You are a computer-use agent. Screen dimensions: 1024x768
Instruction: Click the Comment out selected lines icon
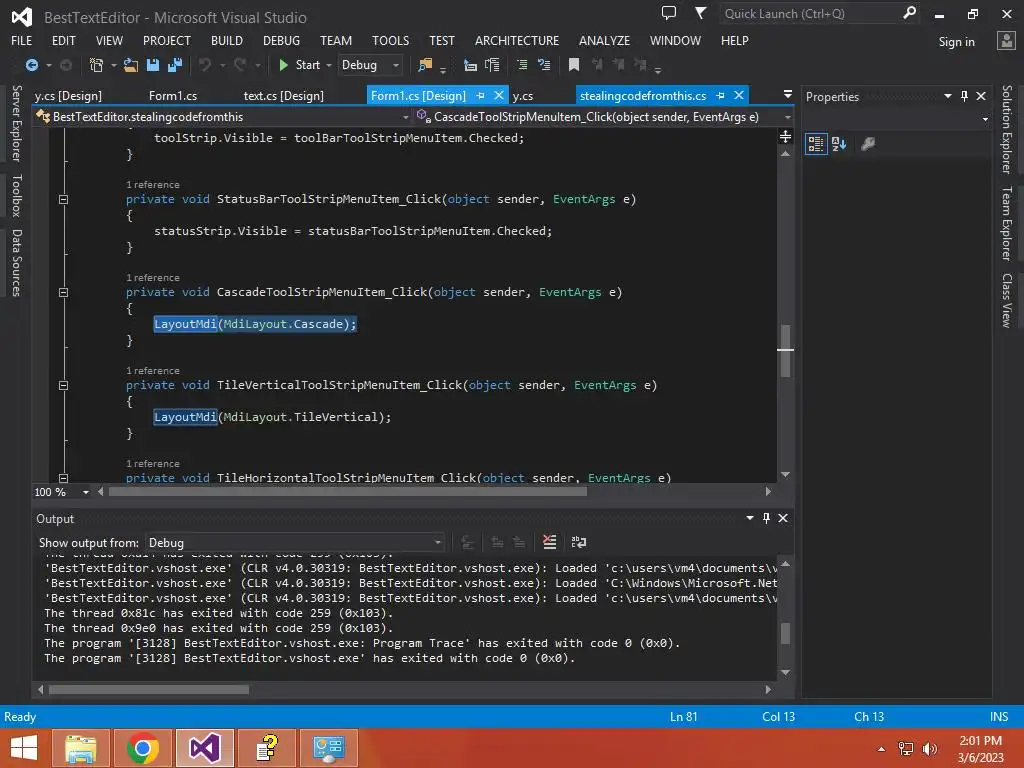click(x=522, y=65)
